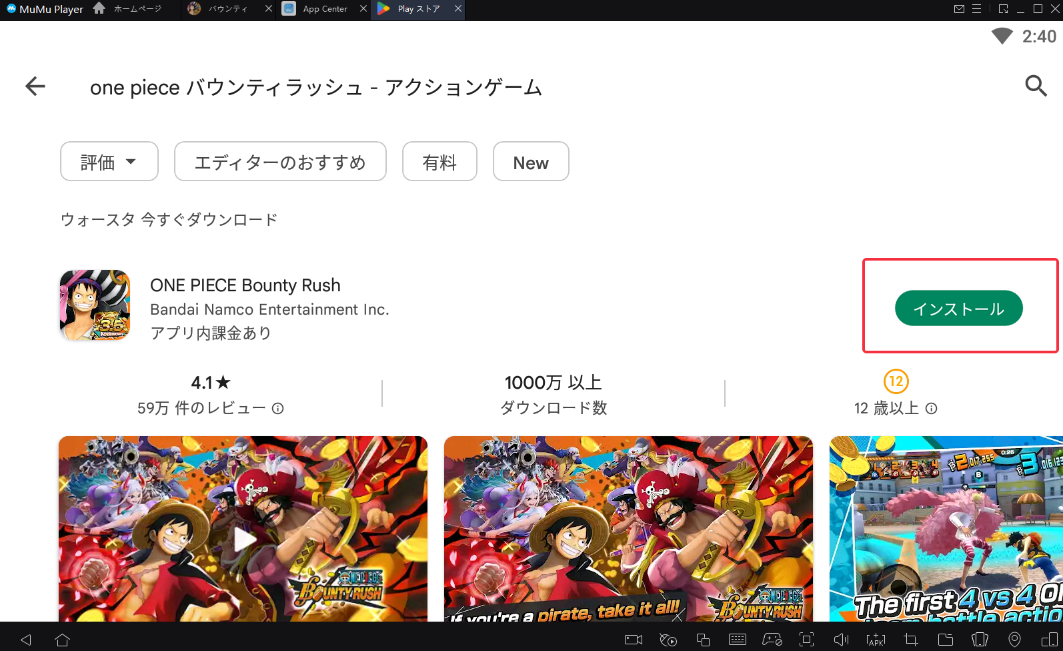Open the shared folder icon
Viewport: 1063px width, 651px height.
945,639
